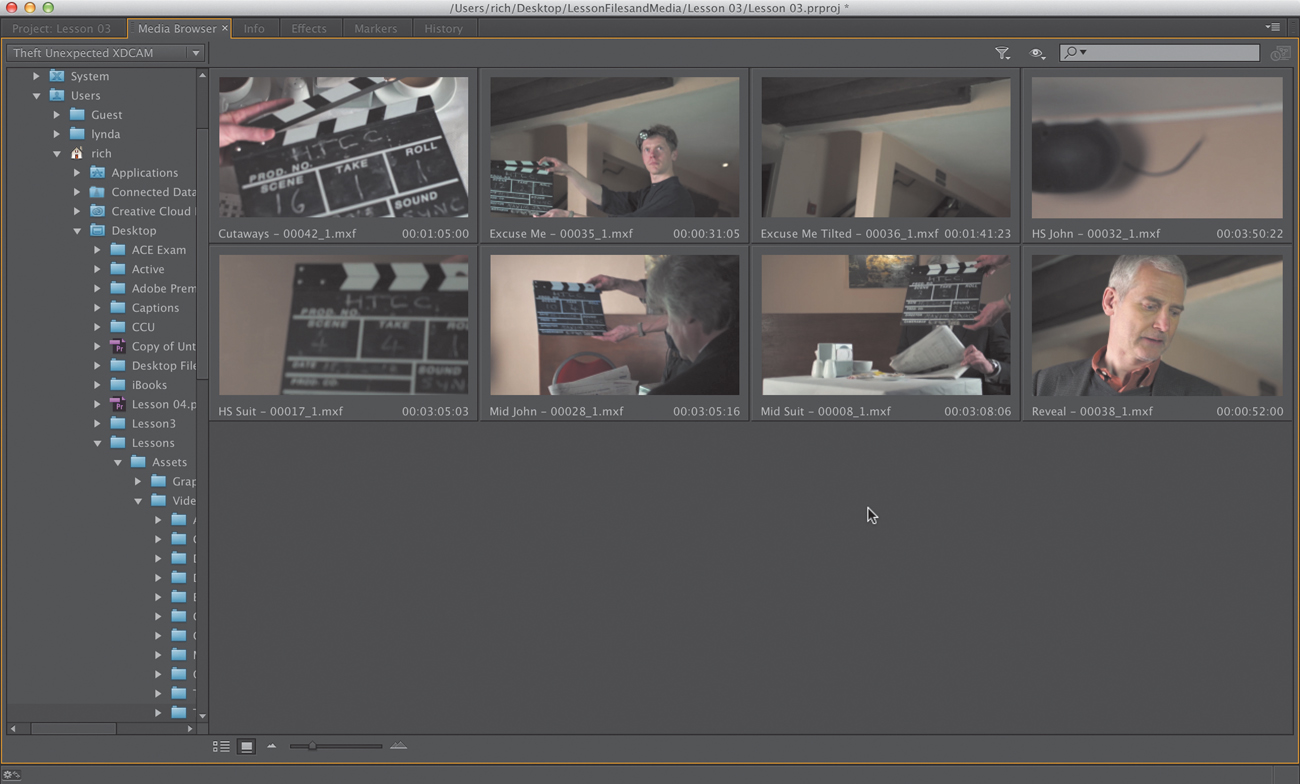Click the Copy of Unt Premiere project icon
The height and width of the screenshot is (784, 1300).
pos(118,346)
